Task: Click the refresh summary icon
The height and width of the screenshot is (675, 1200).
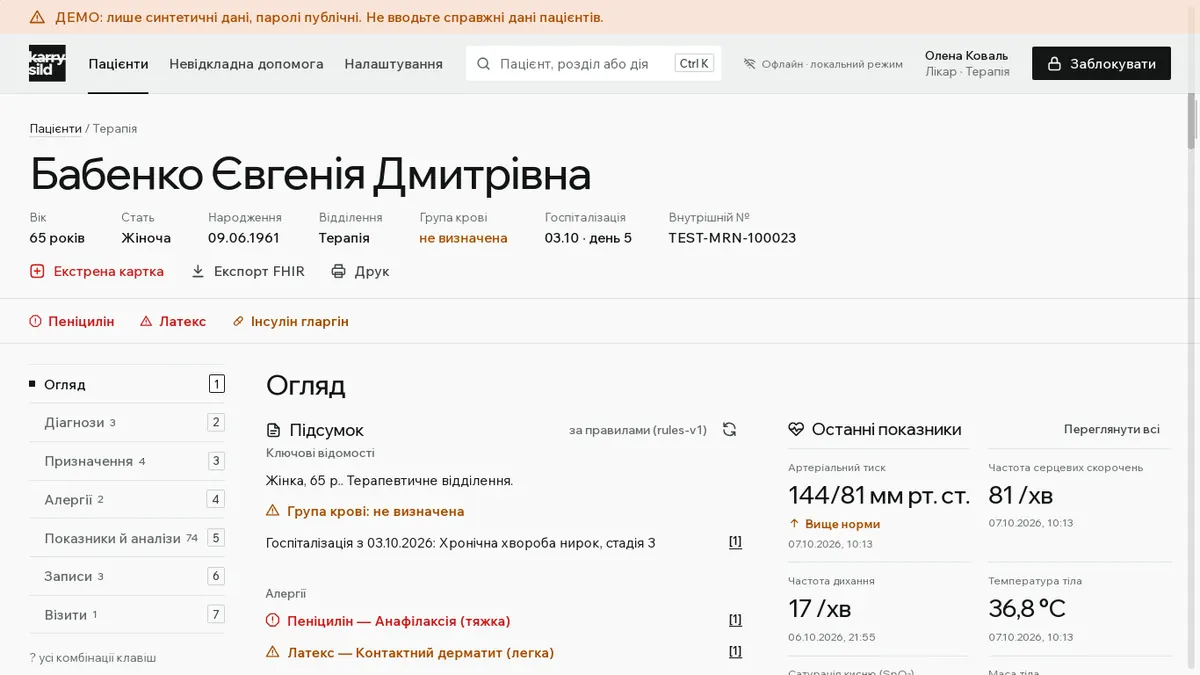Action: click(730, 430)
